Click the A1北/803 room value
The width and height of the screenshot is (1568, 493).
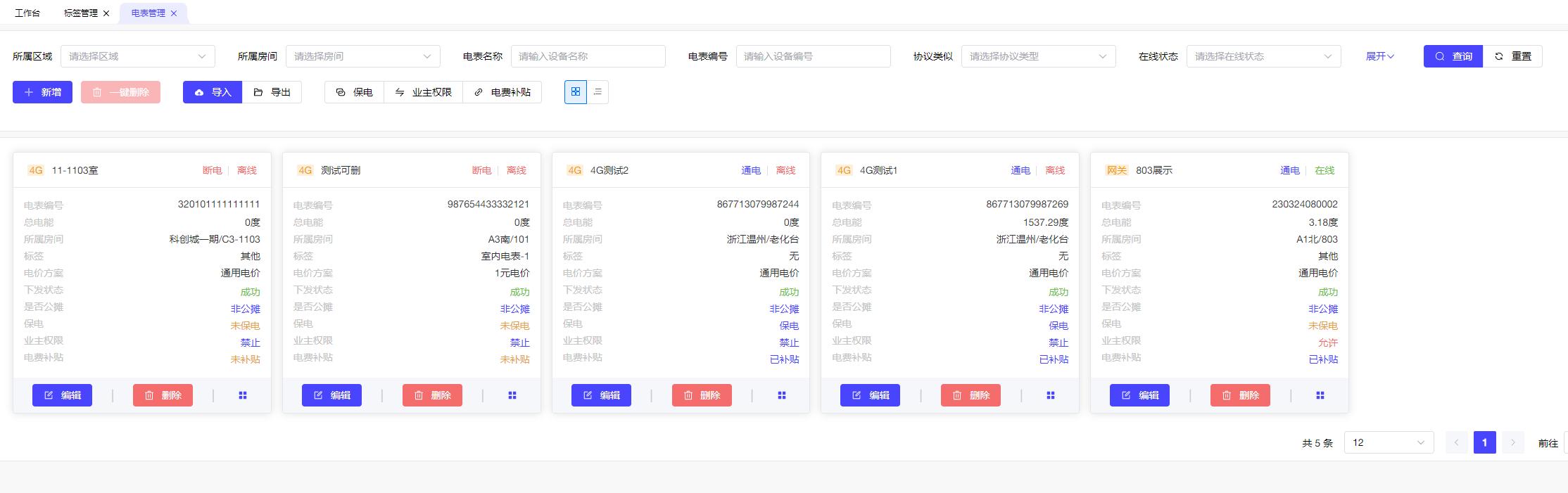[1317, 239]
